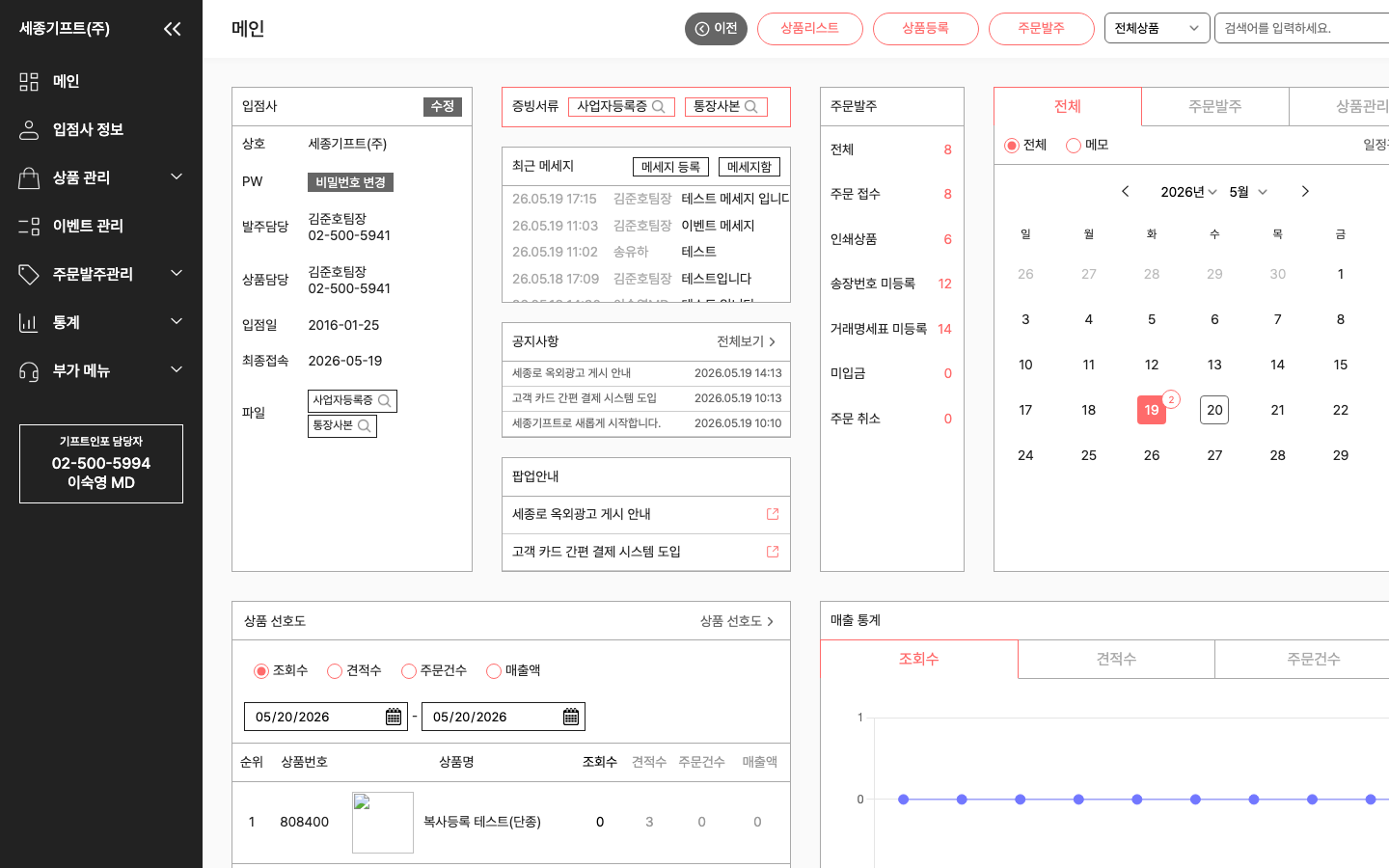Open 상품 선호도 detail link with chevron
Image resolution: width=1389 pixels, height=868 pixels.
(737, 621)
